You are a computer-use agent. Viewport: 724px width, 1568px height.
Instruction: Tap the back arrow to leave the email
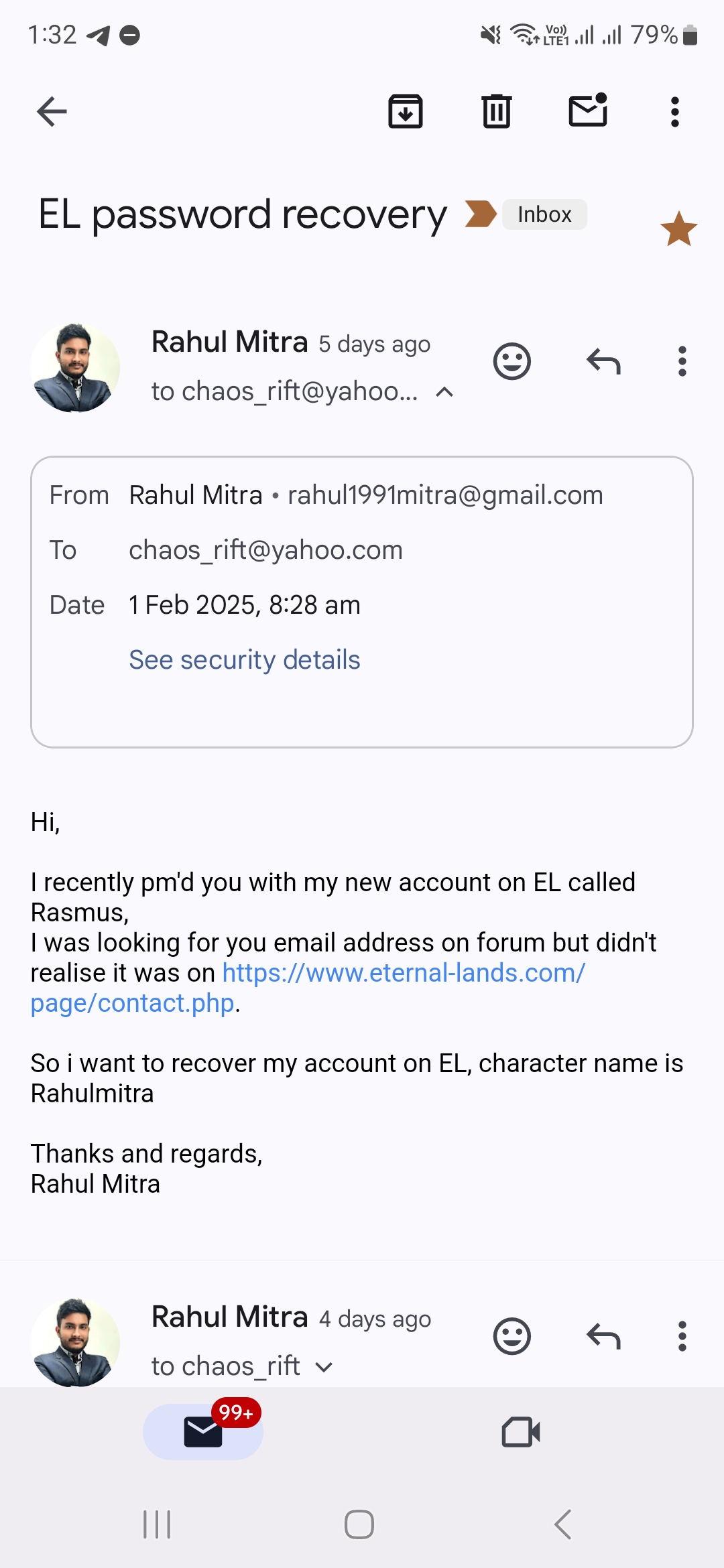tap(52, 111)
